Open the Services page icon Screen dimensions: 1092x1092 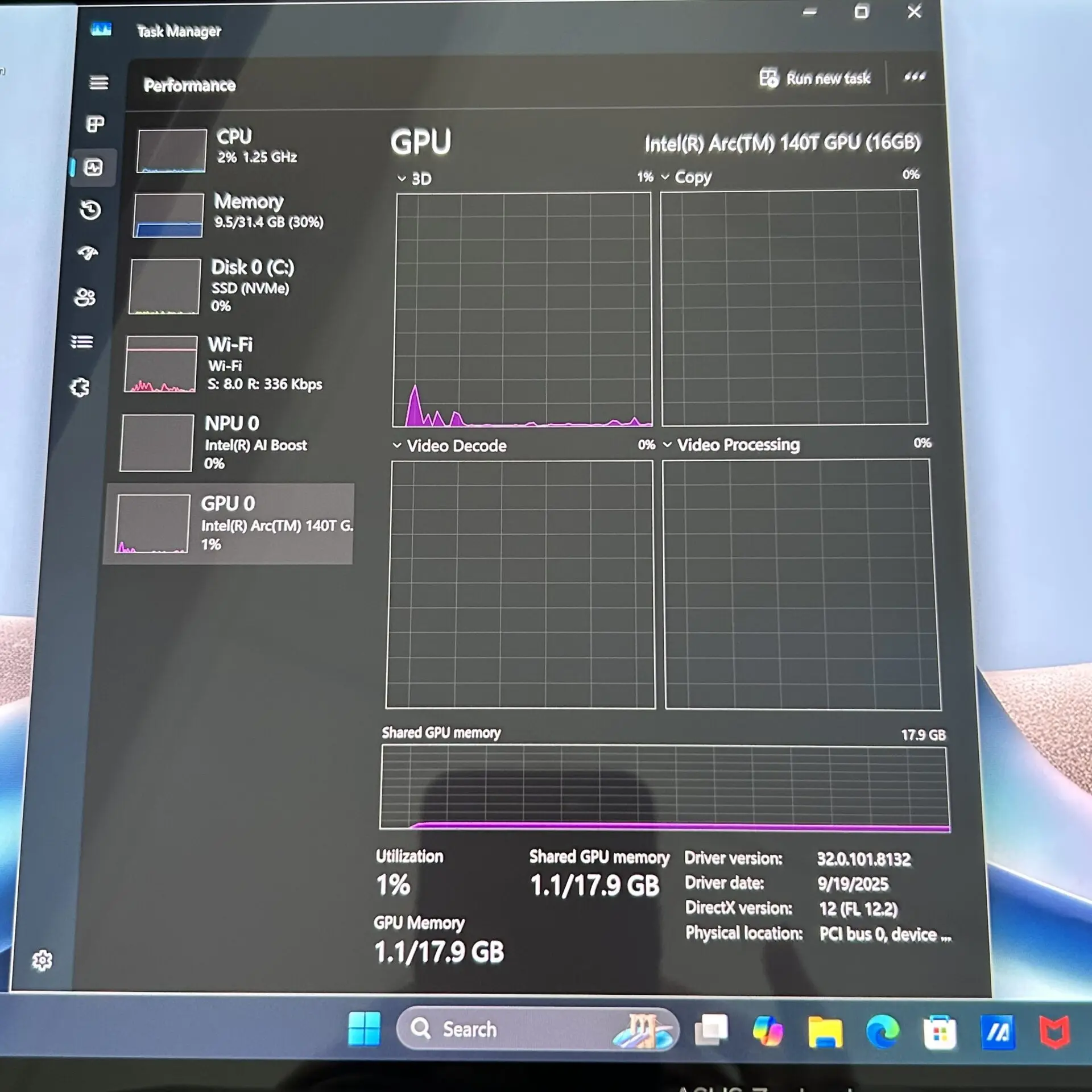click(80, 388)
